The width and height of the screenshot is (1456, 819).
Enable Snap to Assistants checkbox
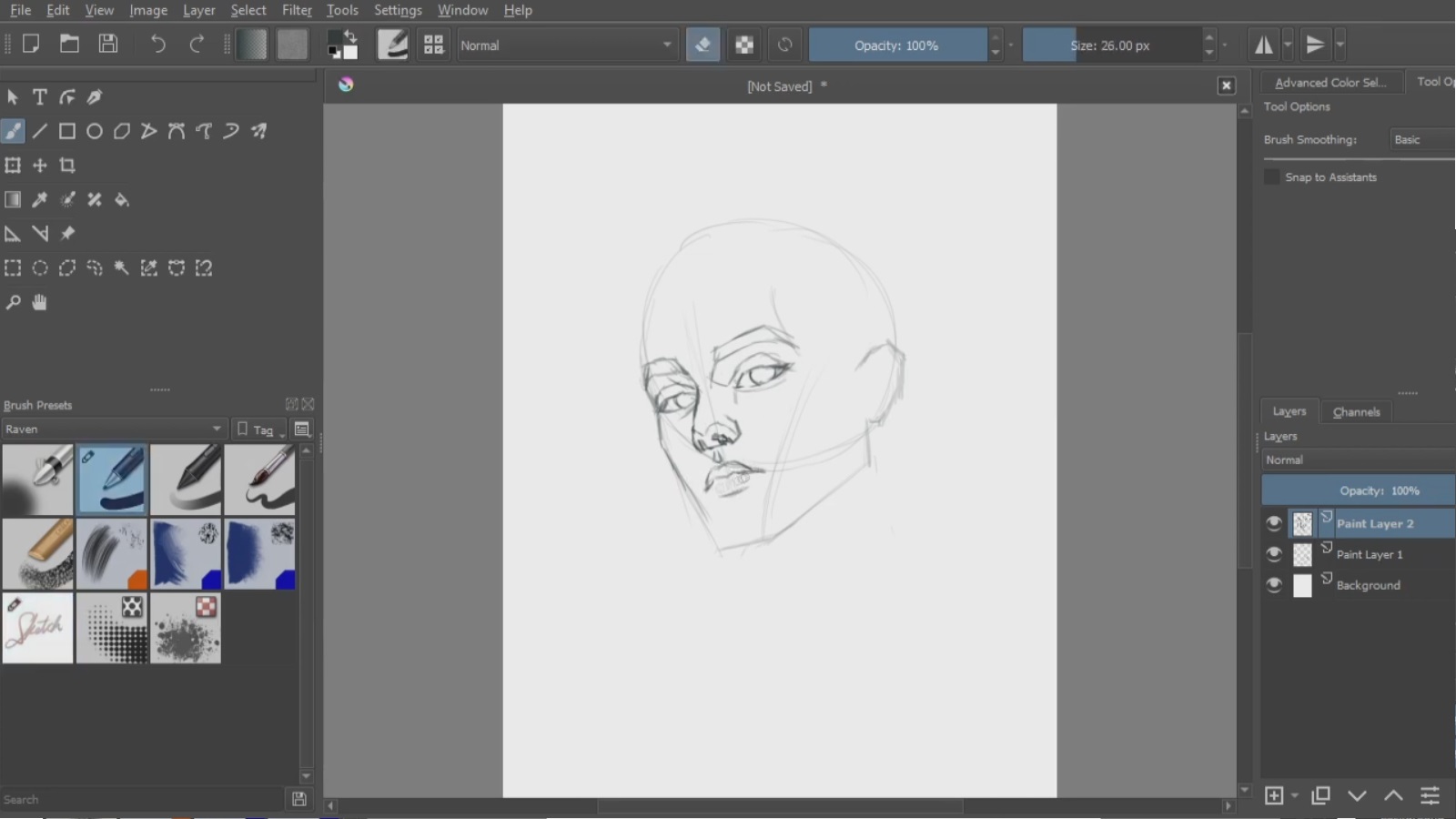1272,177
